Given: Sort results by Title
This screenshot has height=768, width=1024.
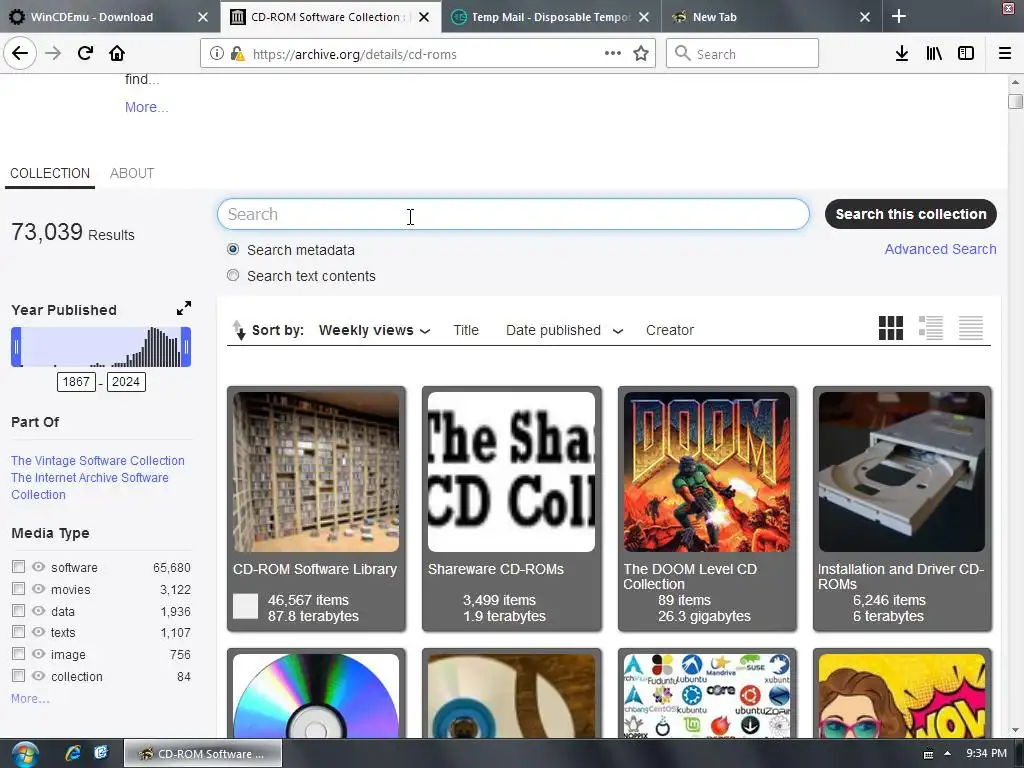Looking at the screenshot, I should coord(466,330).
